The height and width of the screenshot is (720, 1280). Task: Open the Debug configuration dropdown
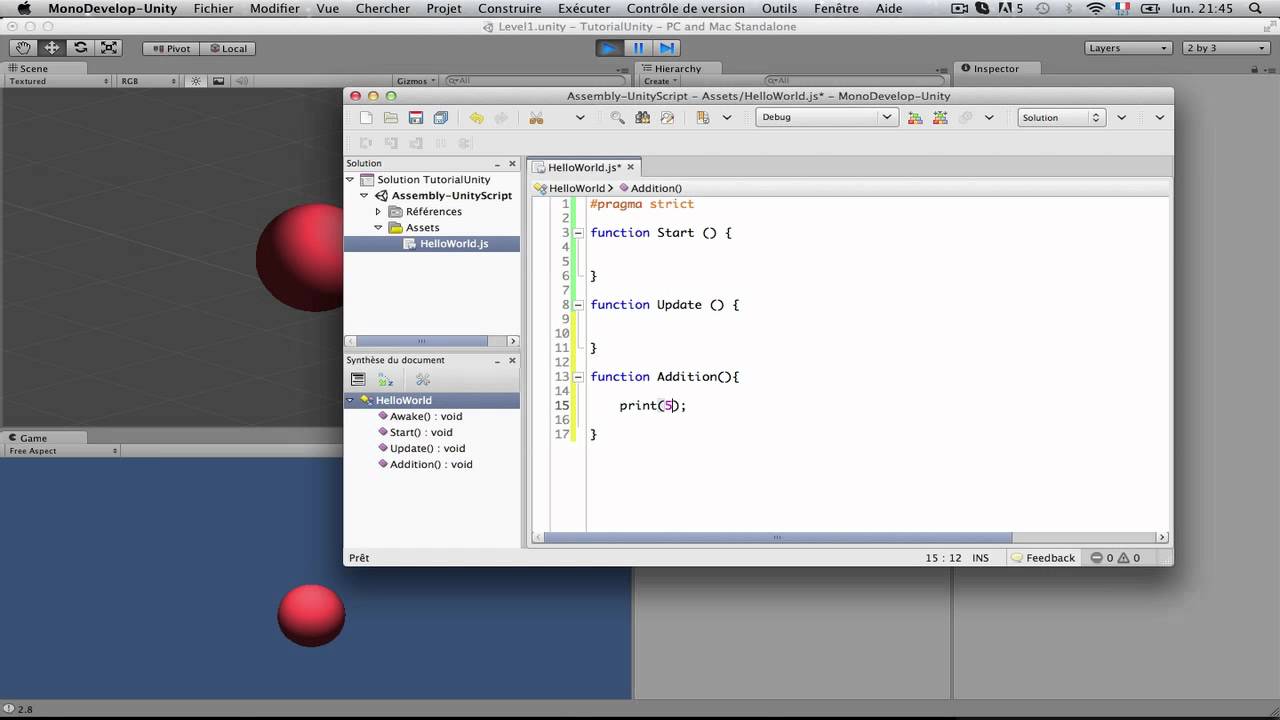(825, 118)
